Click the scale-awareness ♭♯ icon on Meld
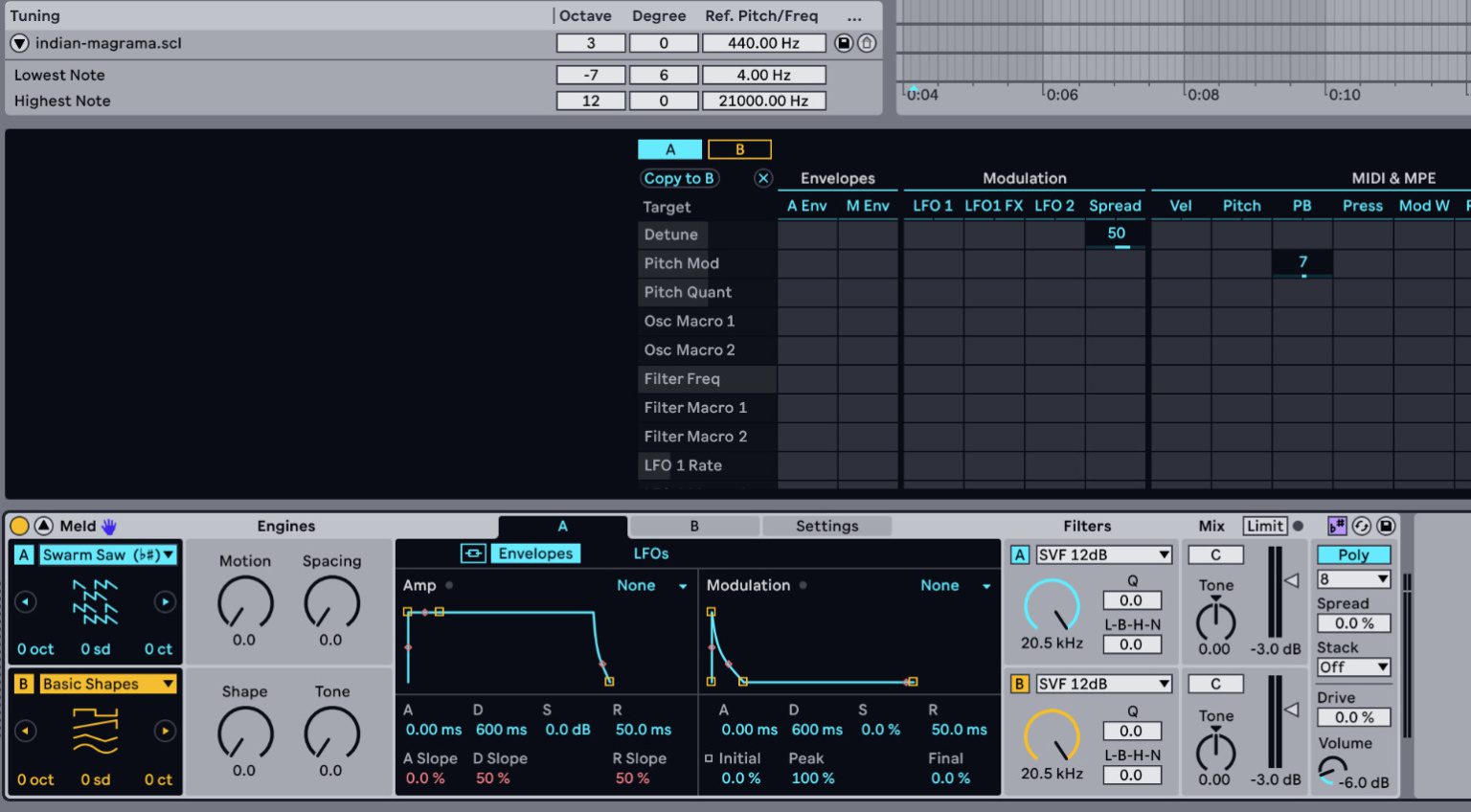 click(1337, 527)
